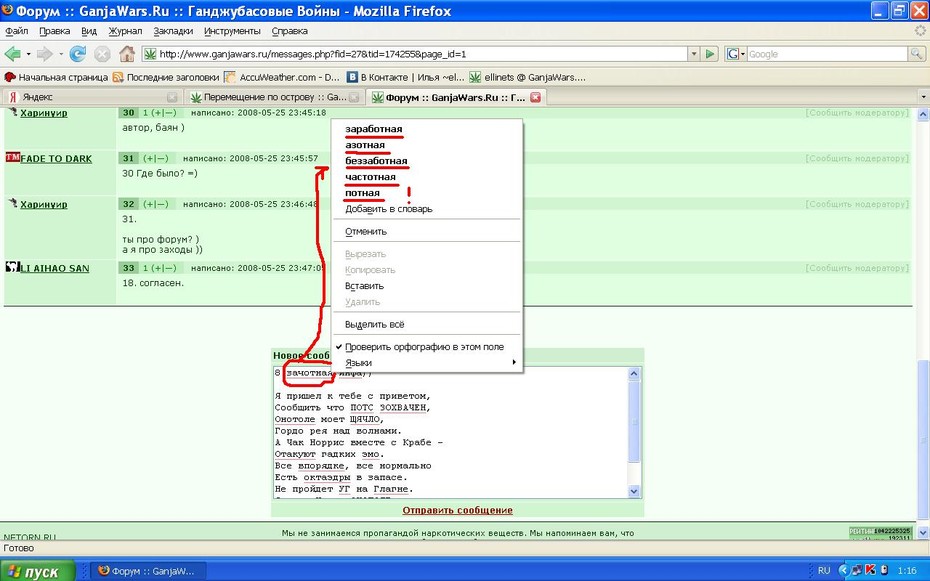The height and width of the screenshot is (581, 930).
Task: Open the list-all-tabs dropdown
Action: [x=923, y=97]
